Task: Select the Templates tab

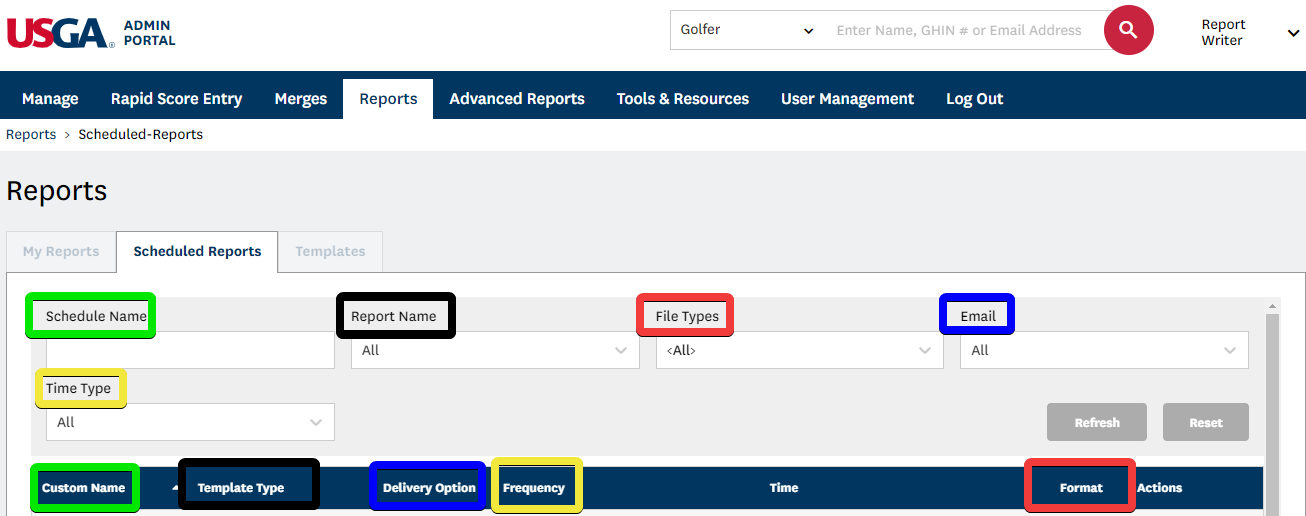Action: click(x=330, y=251)
